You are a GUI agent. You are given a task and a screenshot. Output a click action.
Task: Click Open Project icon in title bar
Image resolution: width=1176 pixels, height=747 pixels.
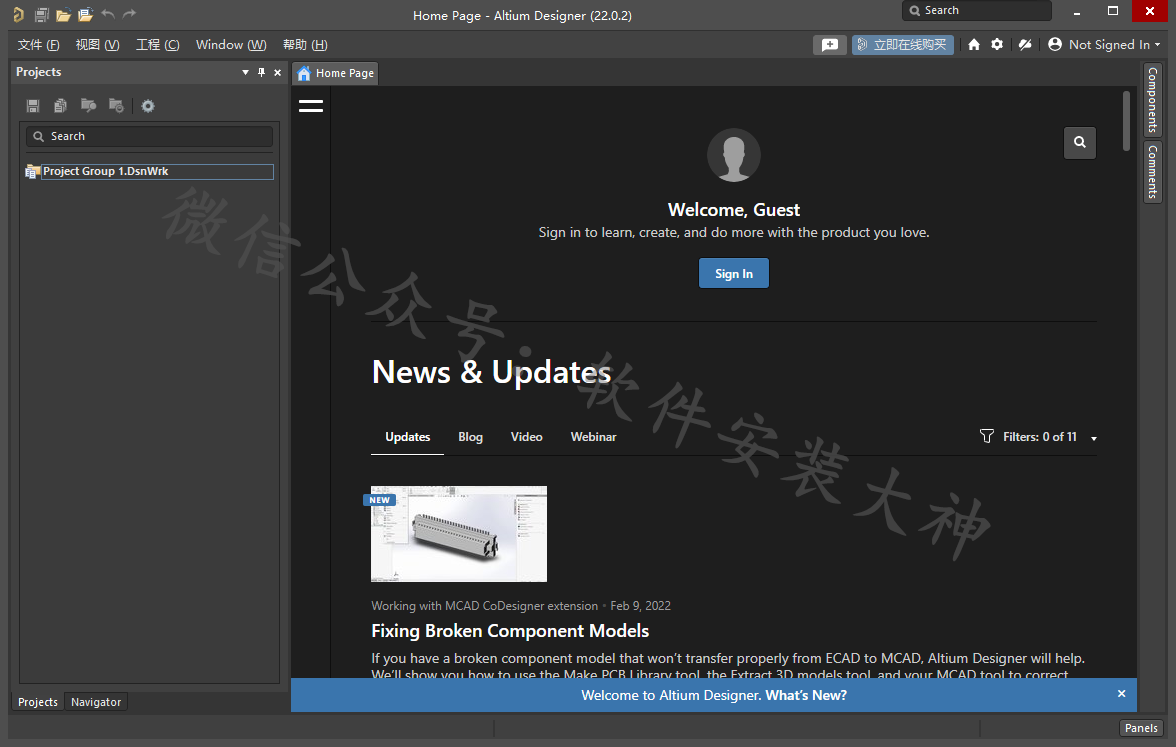click(x=86, y=14)
